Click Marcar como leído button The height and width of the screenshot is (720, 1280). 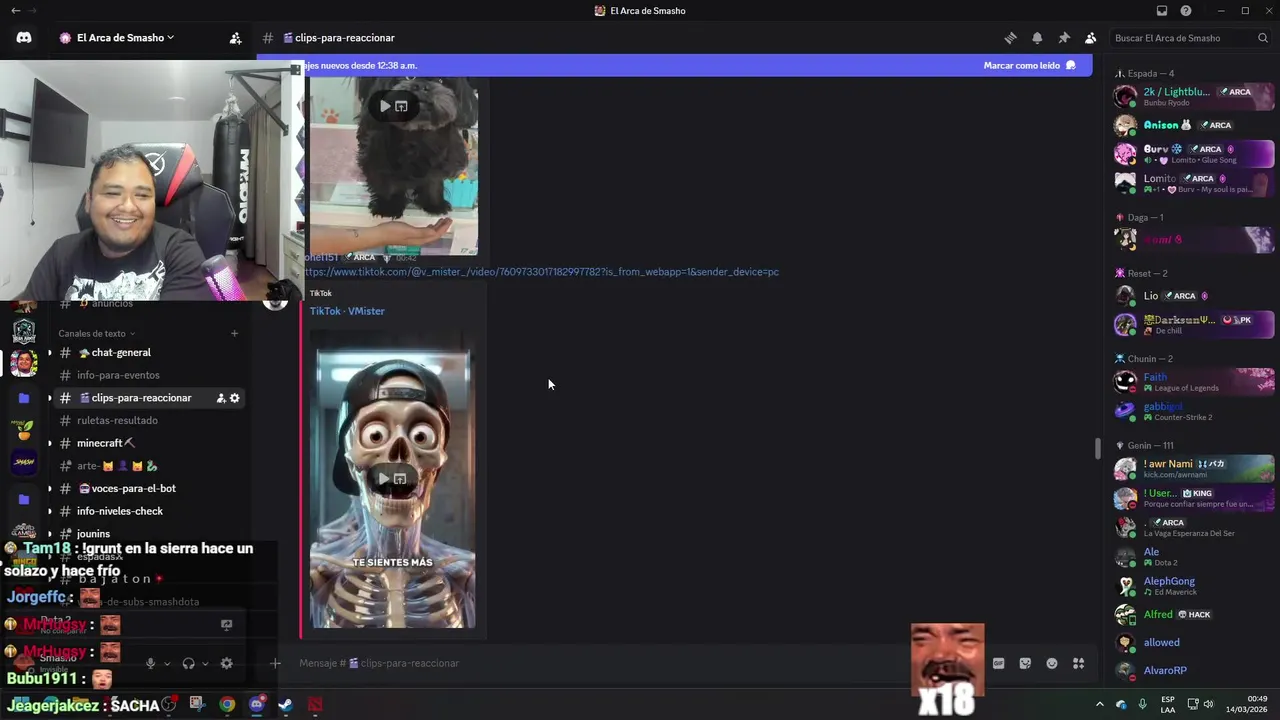click(1029, 65)
